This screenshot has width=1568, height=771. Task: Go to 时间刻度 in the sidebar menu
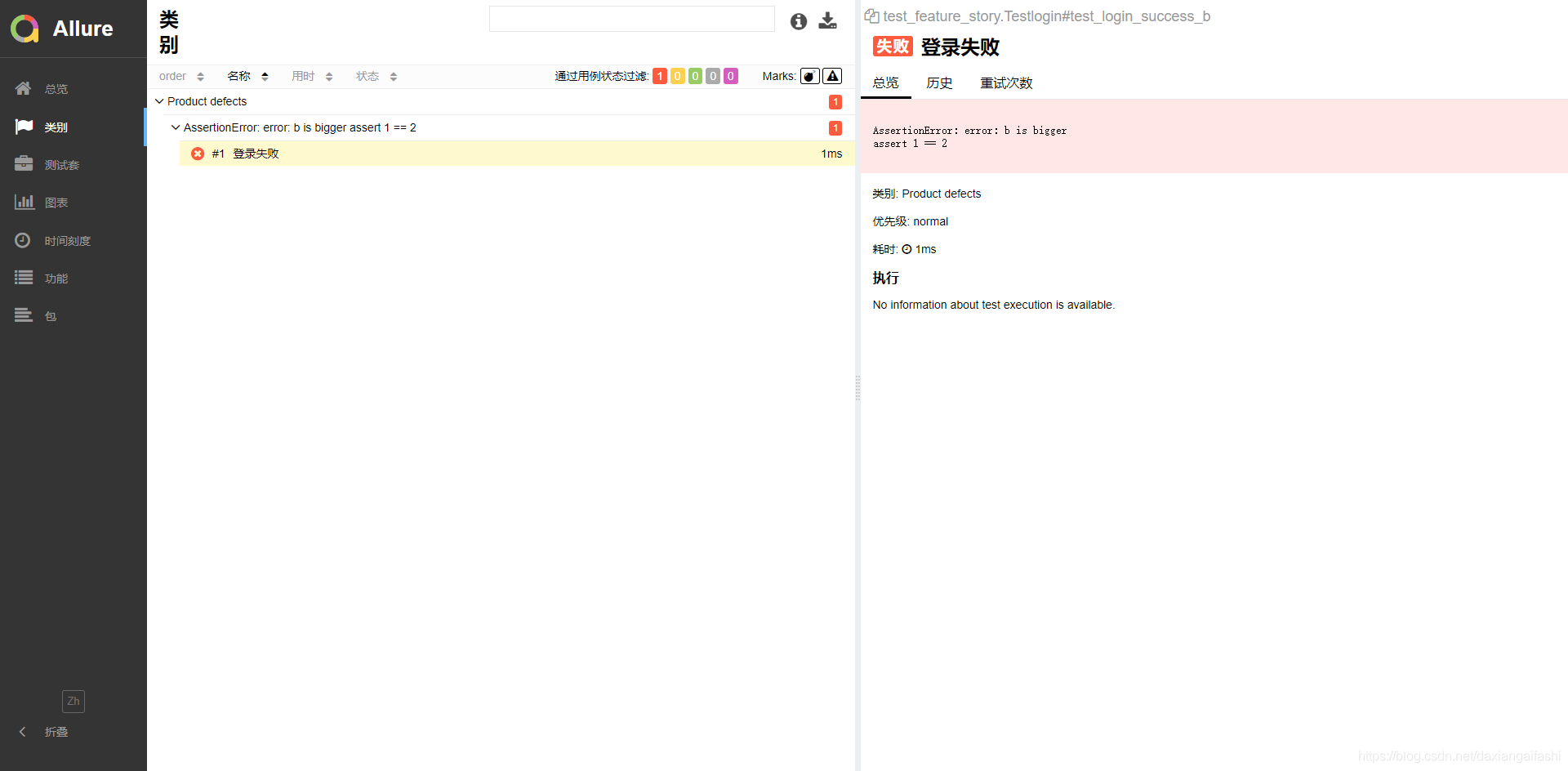(68, 241)
